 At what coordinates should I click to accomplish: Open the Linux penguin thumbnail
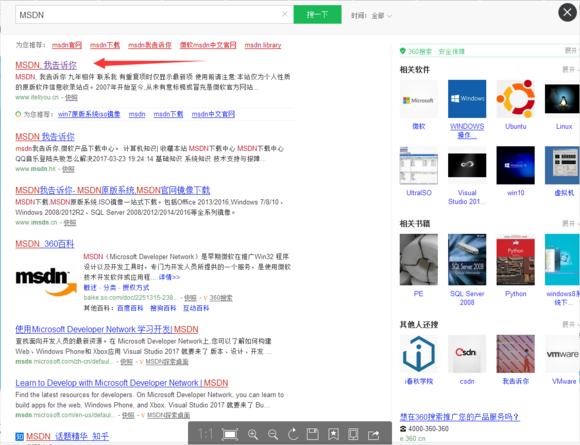pyautogui.click(x=562, y=99)
